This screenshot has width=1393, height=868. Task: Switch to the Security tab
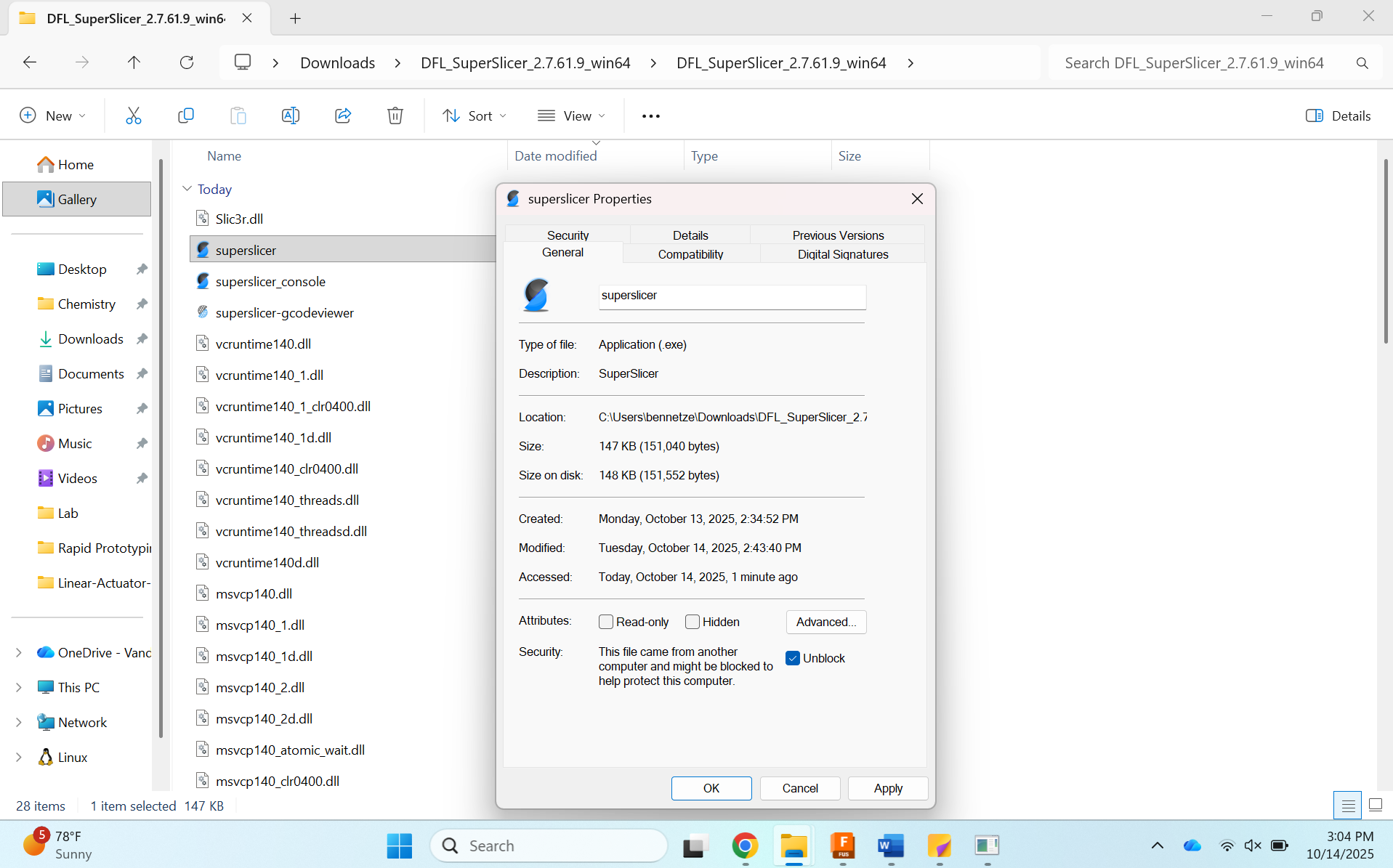(568, 235)
